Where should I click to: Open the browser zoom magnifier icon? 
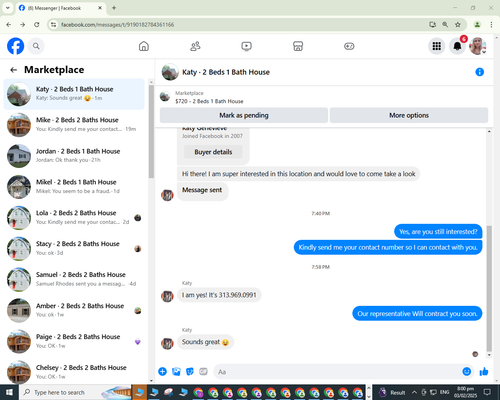coord(445,25)
